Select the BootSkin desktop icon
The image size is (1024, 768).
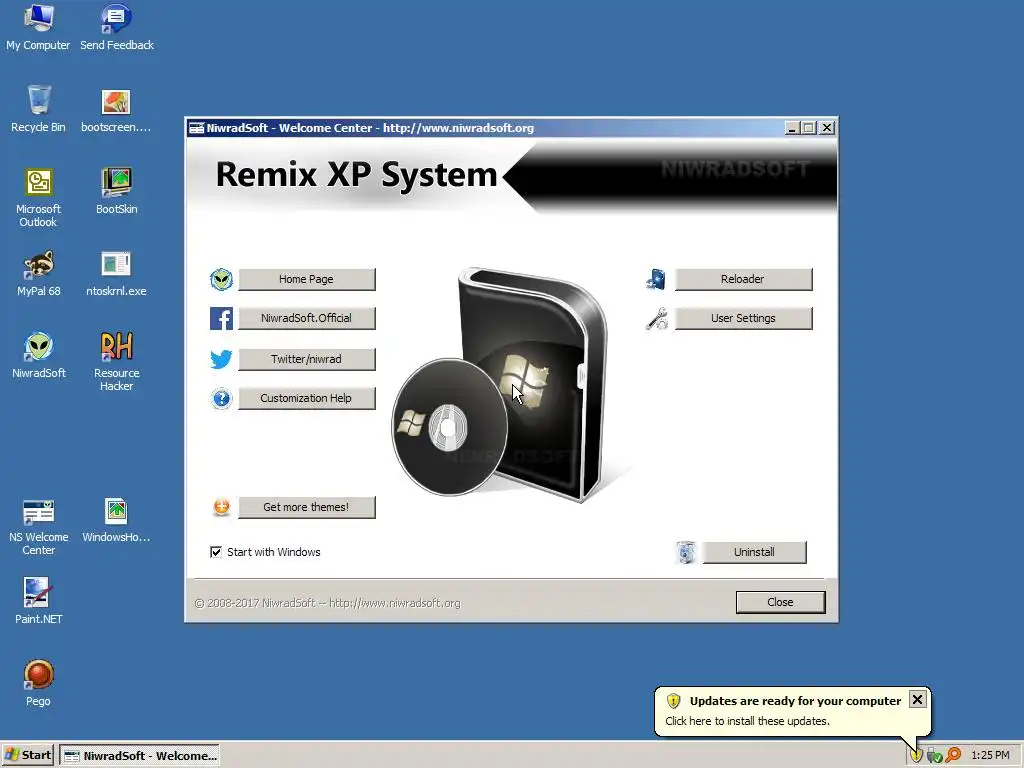(x=116, y=191)
